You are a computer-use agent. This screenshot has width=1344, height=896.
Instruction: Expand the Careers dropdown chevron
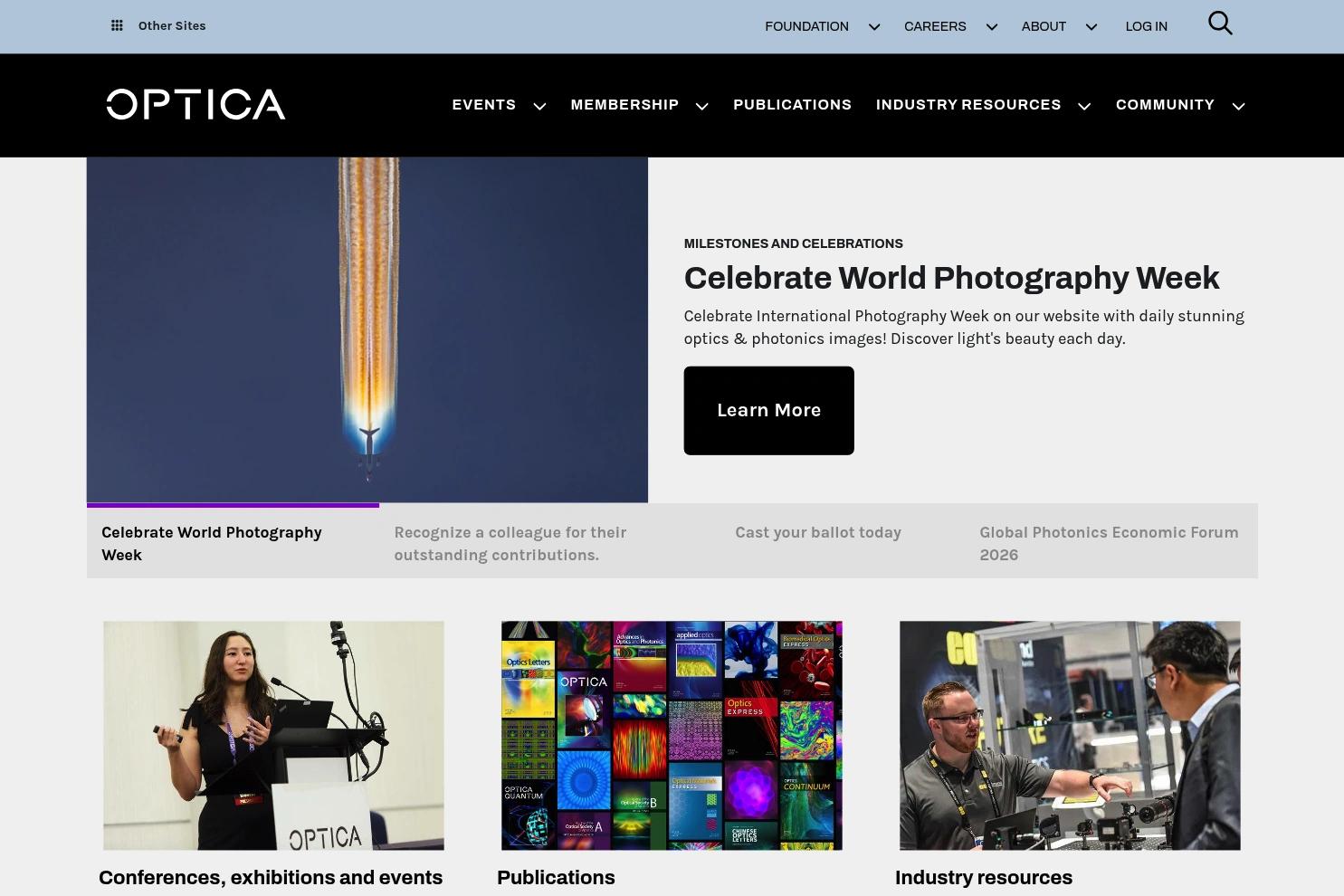click(992, 27)
